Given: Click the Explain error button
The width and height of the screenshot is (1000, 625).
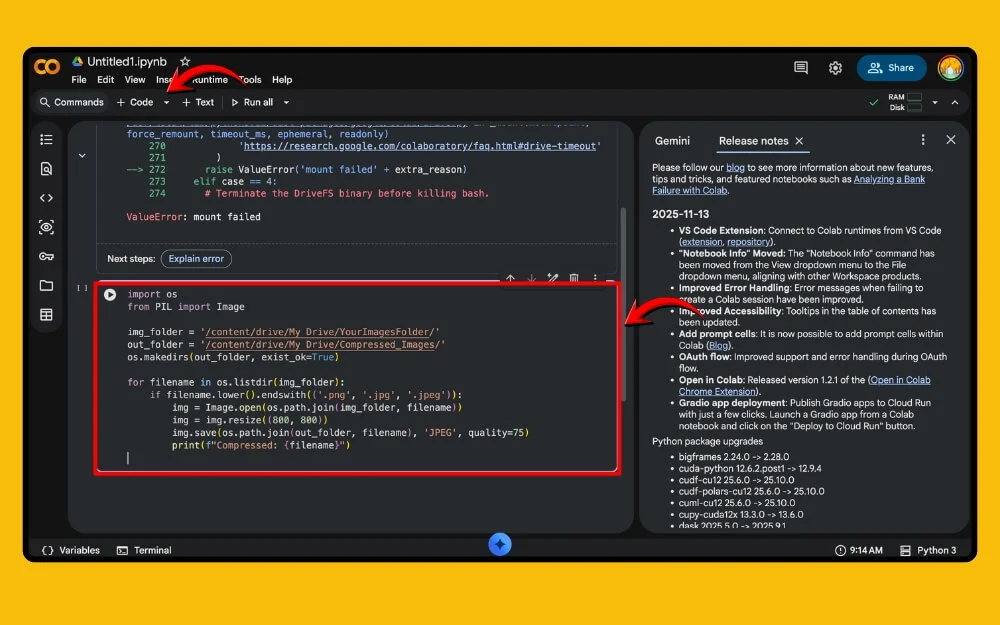Looking at the screenshot, I should (x=196, y=258).
